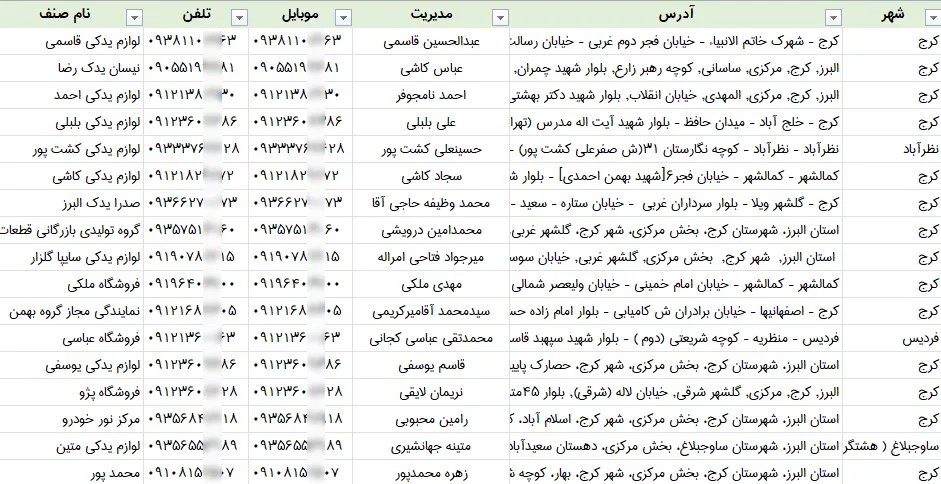Select the آدرس header cell text
This screenshot has height=484, width=941.
pyautogui.click(x=676, y=14)
